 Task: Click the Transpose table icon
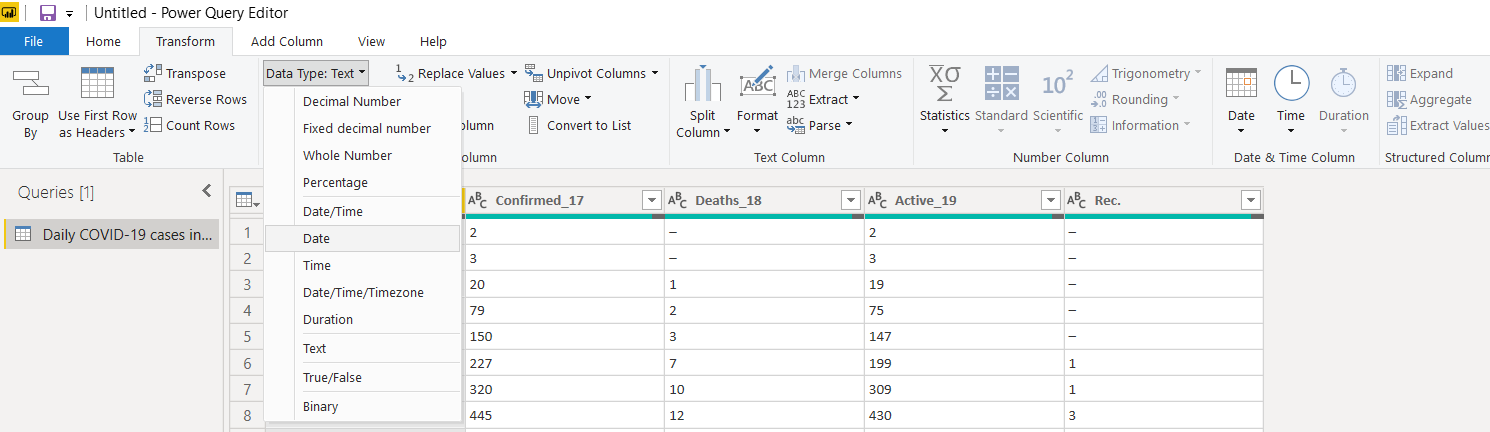(x=153, y=73)
